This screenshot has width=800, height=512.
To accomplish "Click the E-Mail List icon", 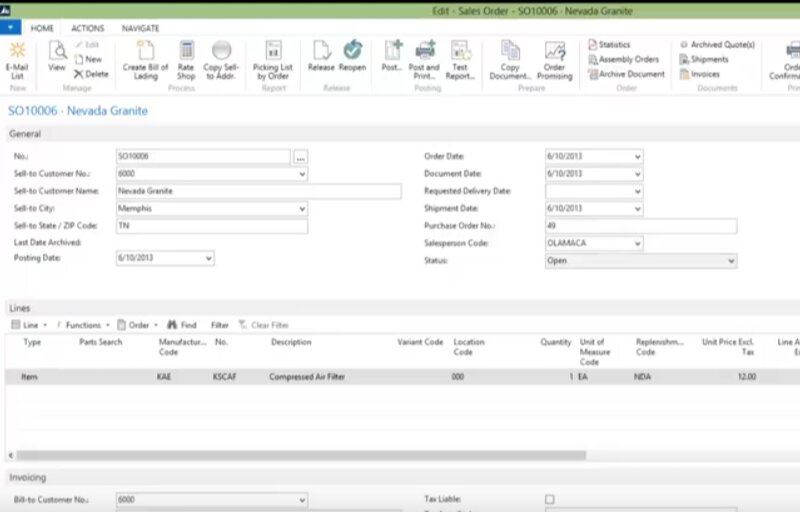I will (x=17, y=58).
